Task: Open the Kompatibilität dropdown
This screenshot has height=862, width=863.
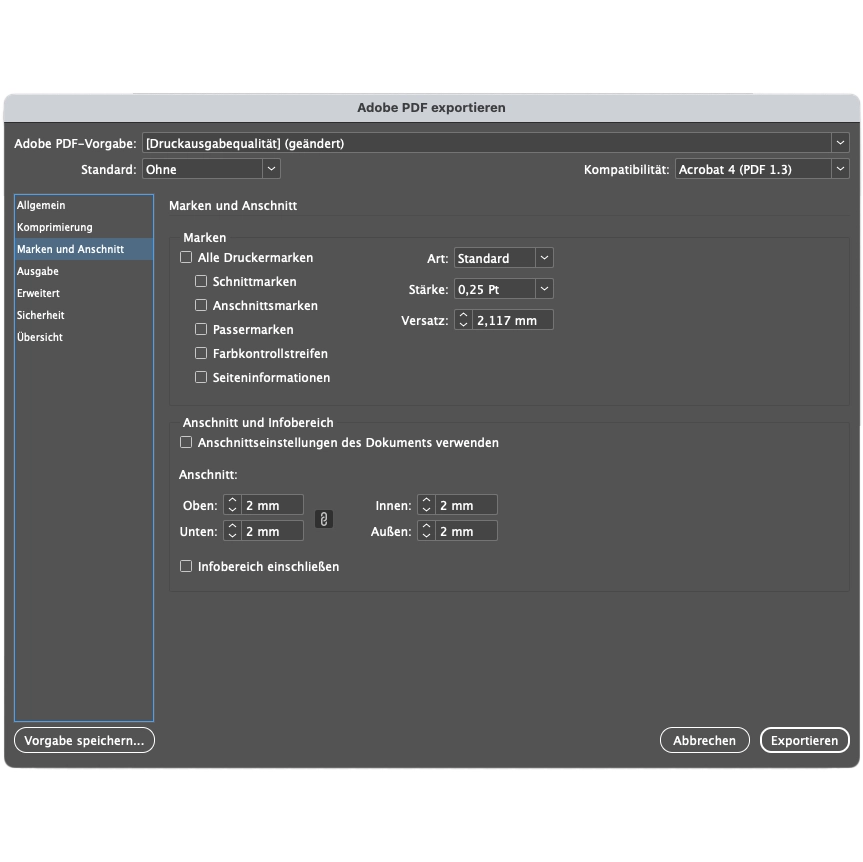Action: pyautogui.click(x=762, y=169)
